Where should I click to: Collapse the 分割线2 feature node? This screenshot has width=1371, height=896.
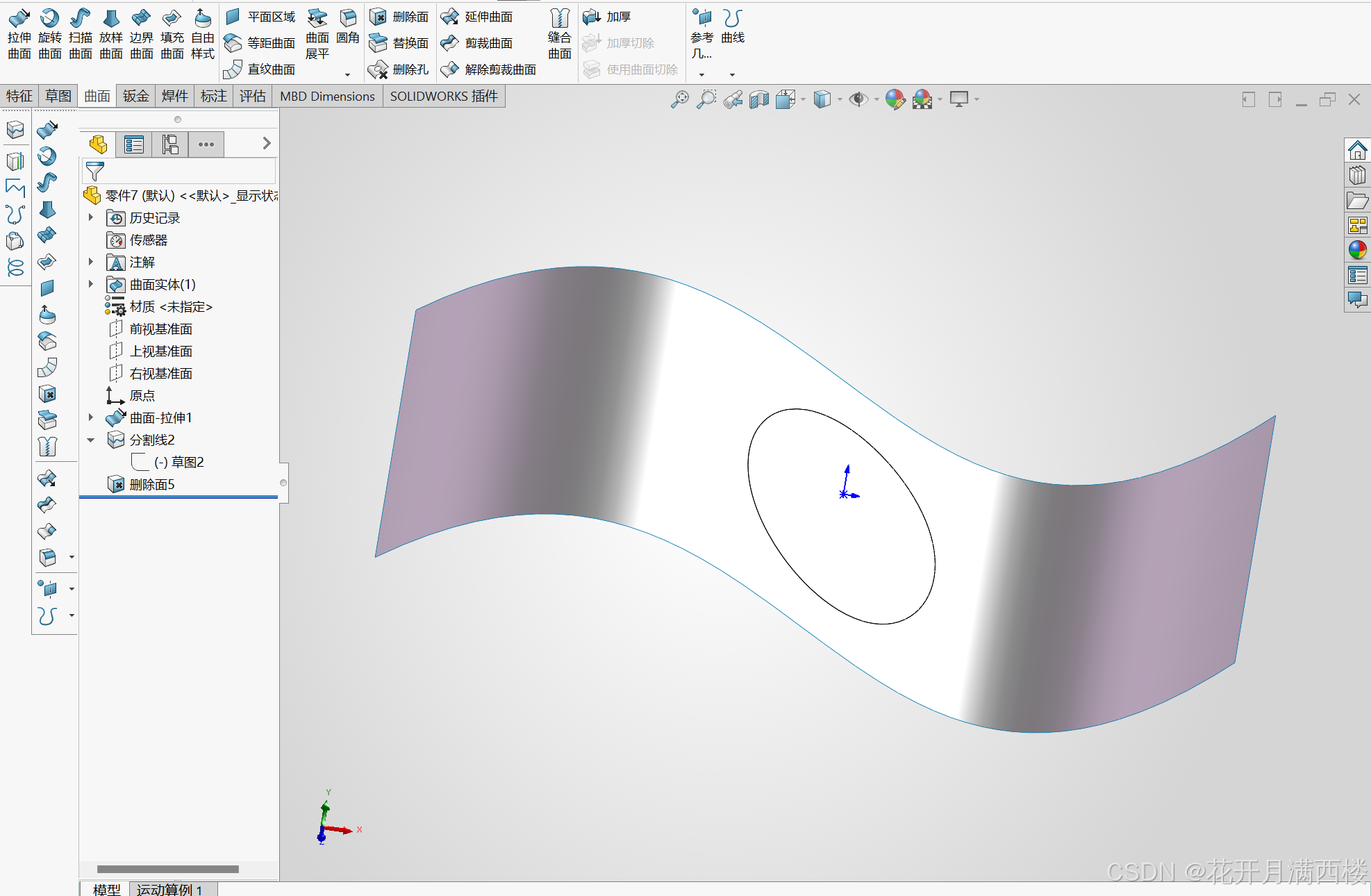pos(91,440)
